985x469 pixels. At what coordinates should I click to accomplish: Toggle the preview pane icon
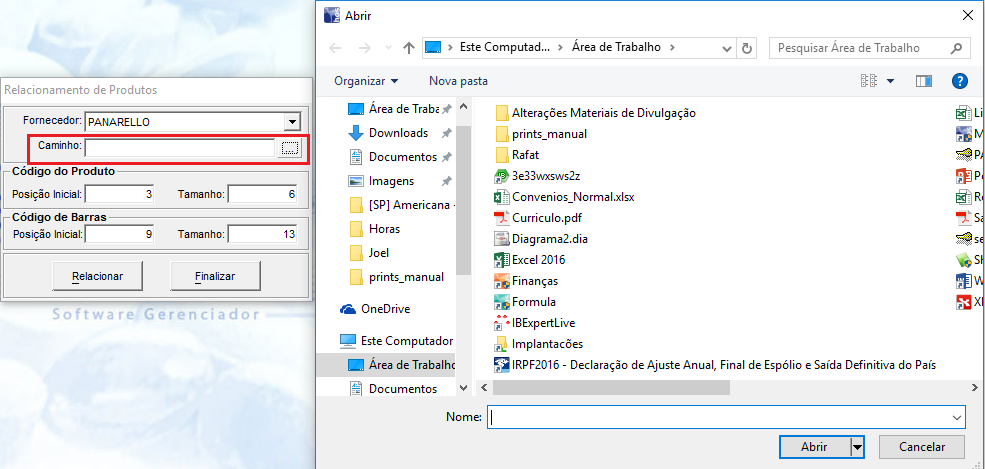pos(923,80)
